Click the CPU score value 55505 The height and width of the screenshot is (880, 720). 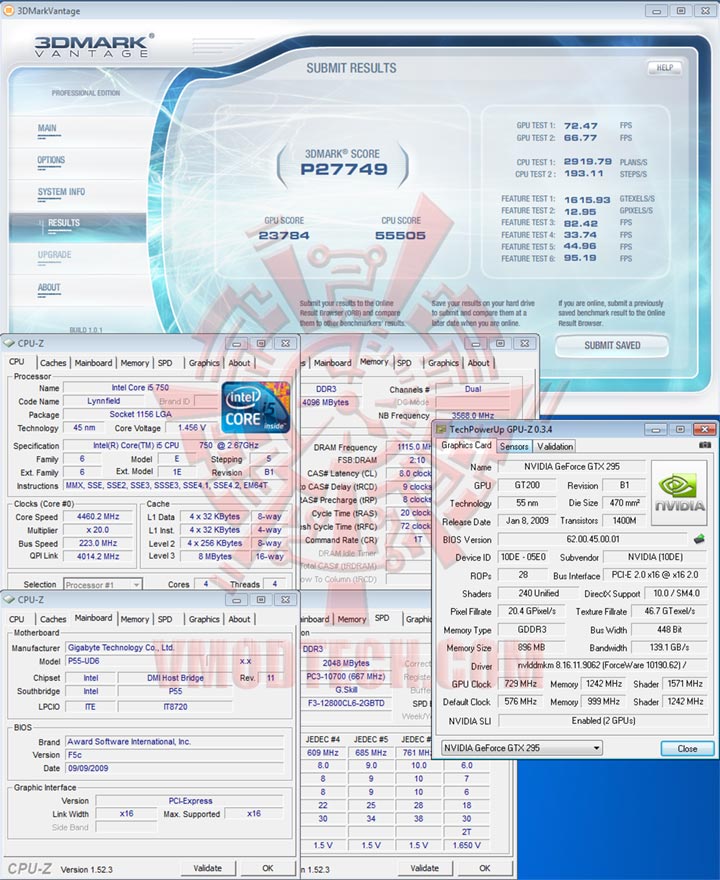tap(400, 236)
